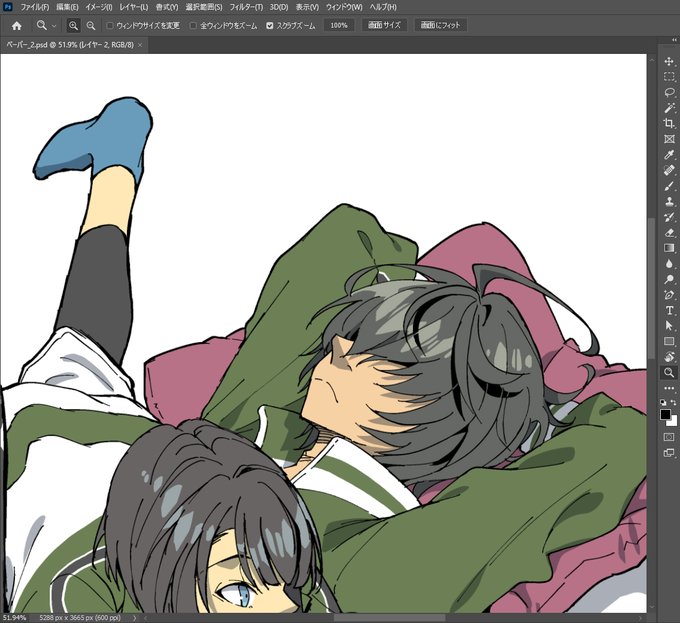
Task: Swap foreground and background colors
Action: pos(673,402)
